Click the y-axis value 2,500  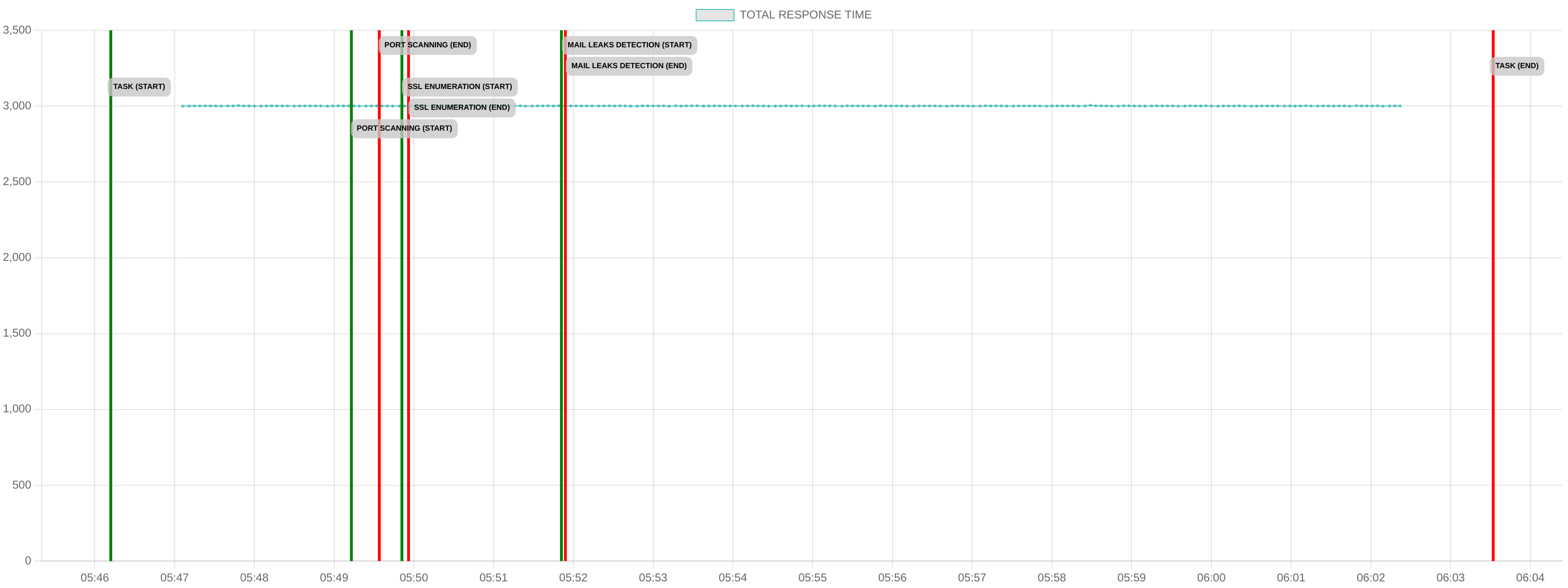17,181
